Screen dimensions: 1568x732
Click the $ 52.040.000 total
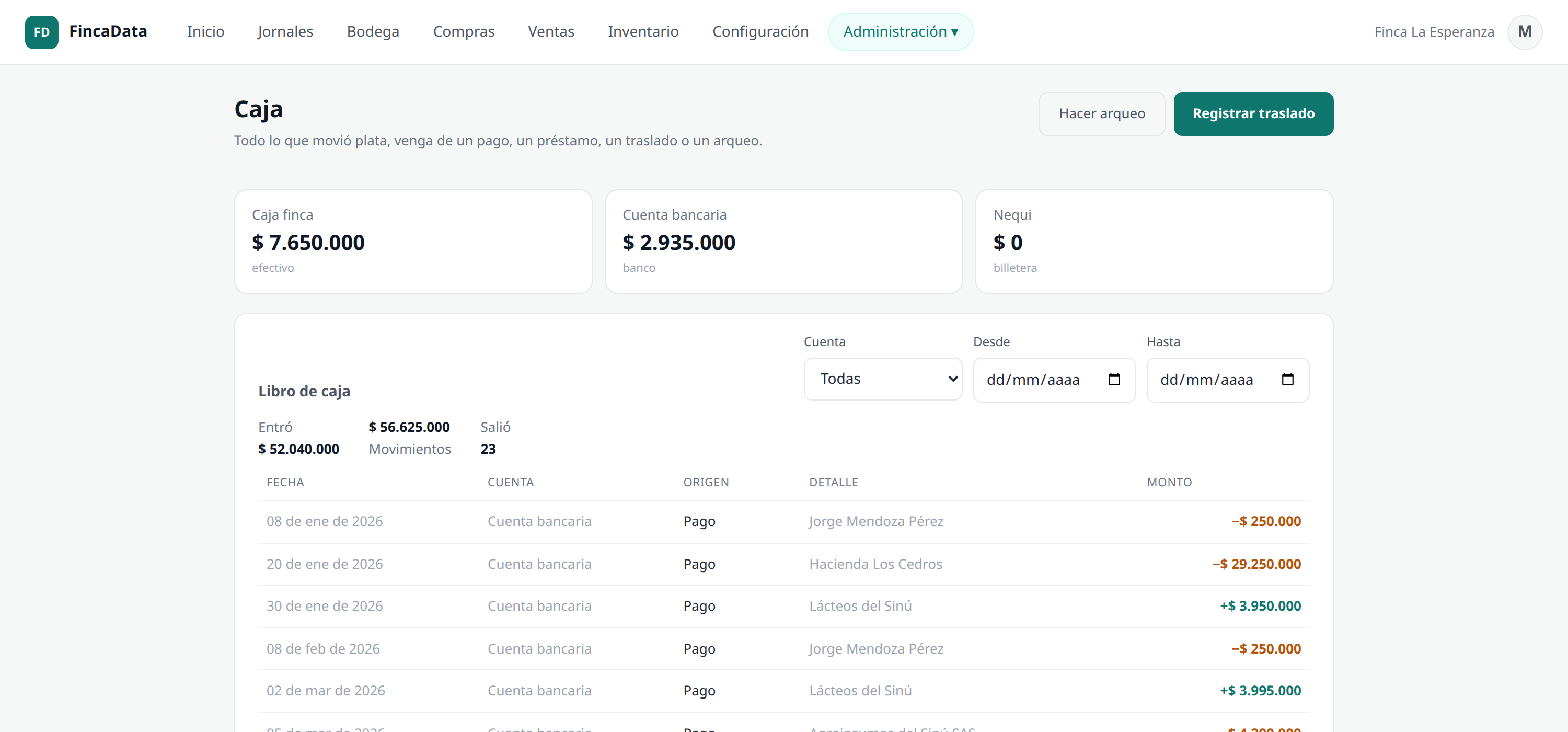pyautogui.click(x=298, y=449)
